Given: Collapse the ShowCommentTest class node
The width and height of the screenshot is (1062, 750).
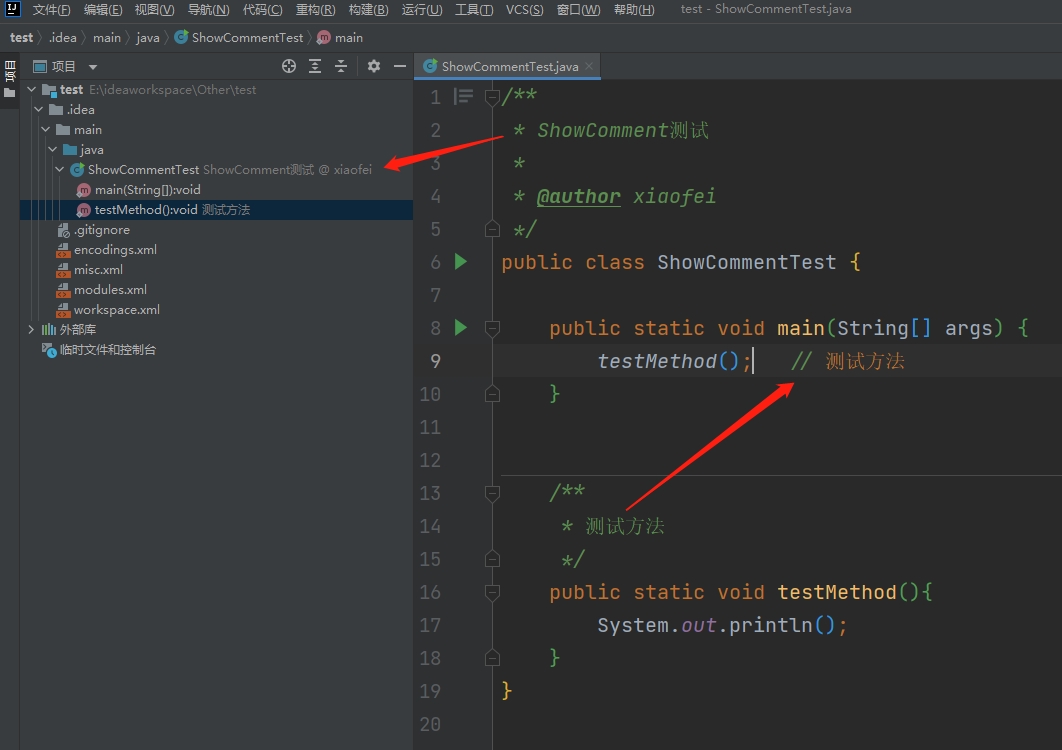Looking at the screenshot, I should 61,170.
